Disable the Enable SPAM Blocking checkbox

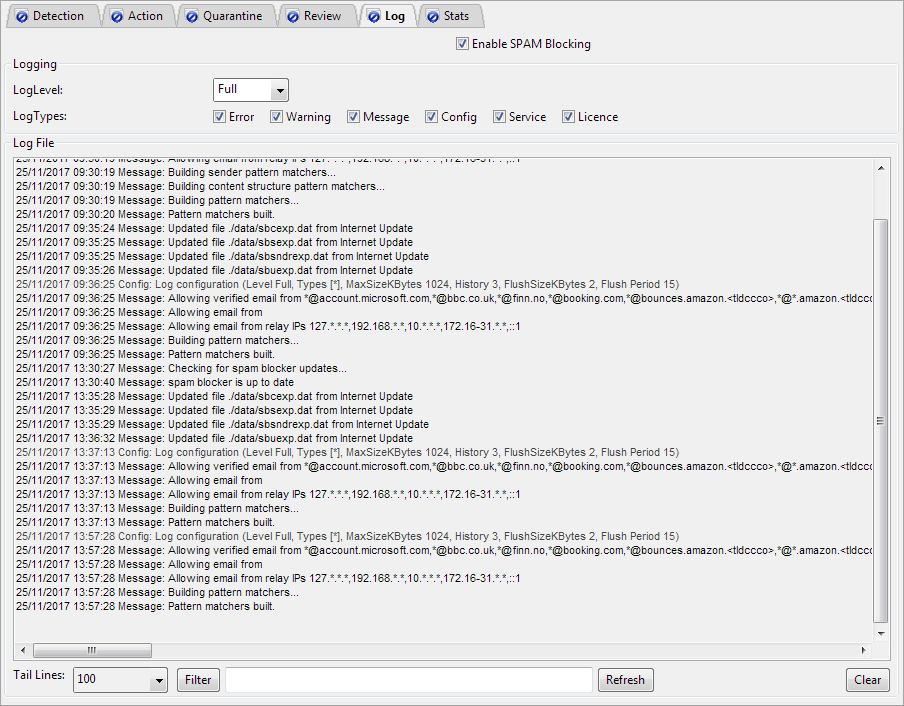462,44
